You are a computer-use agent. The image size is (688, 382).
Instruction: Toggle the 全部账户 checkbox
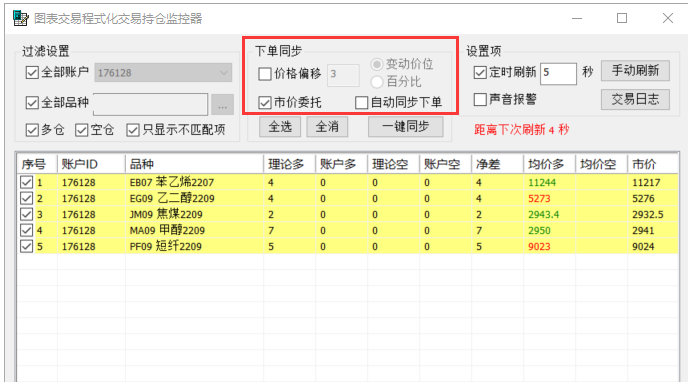[32, 72]
